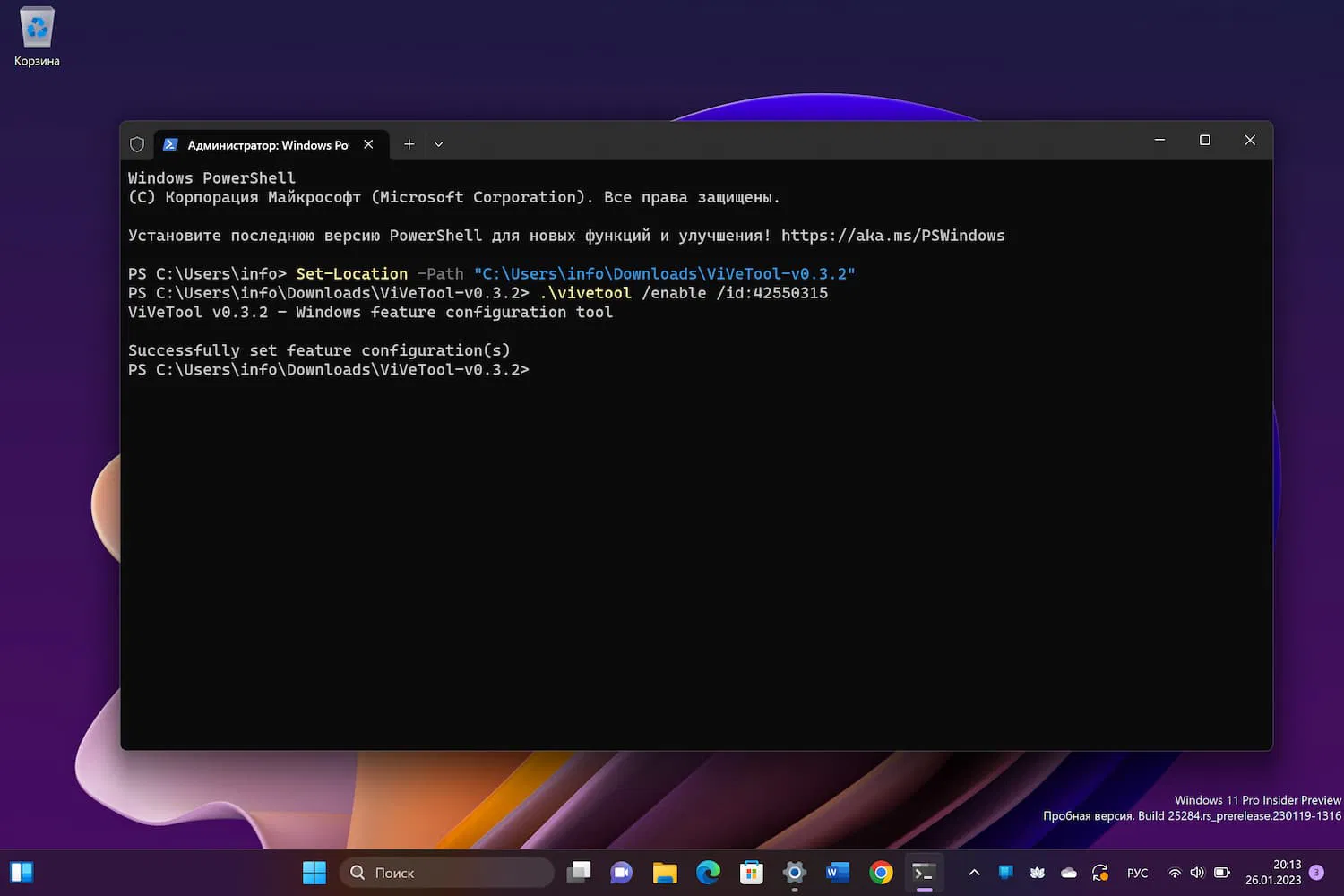Open the Wi-Fi network tray icon
This screenshot has width=1344, height=896.
tap(1175, 873)
